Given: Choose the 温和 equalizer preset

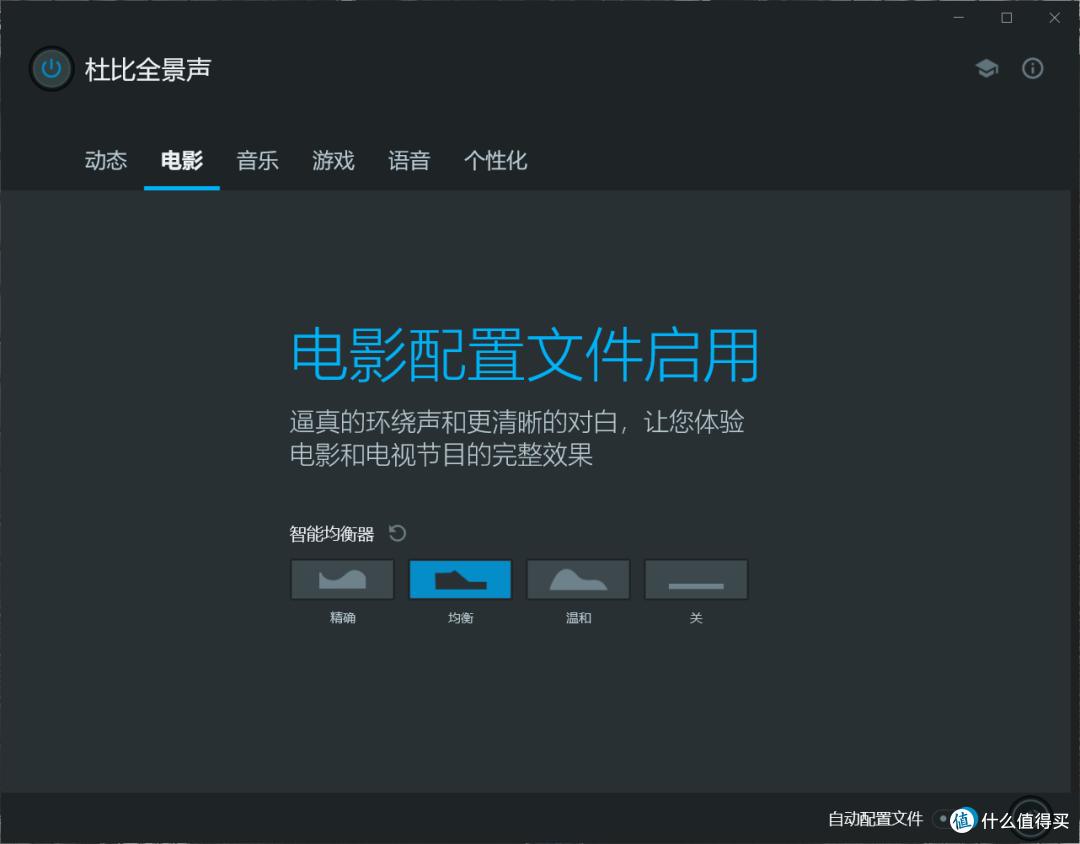Looking at the screenshot, I should [x=578, y=579].
